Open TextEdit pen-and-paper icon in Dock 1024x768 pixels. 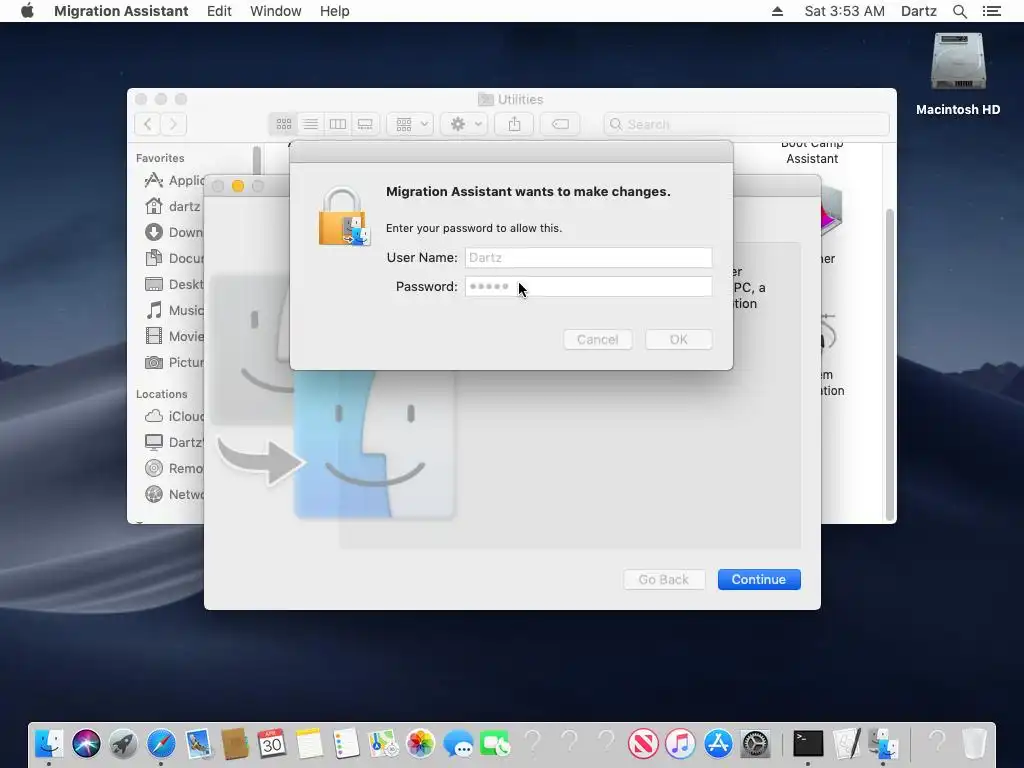(x=846, y=743)
